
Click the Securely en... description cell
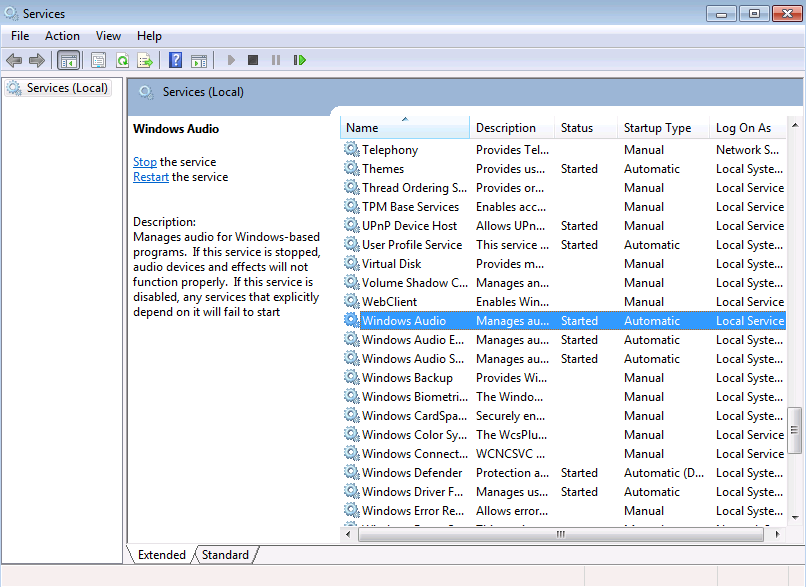[510, 416]
